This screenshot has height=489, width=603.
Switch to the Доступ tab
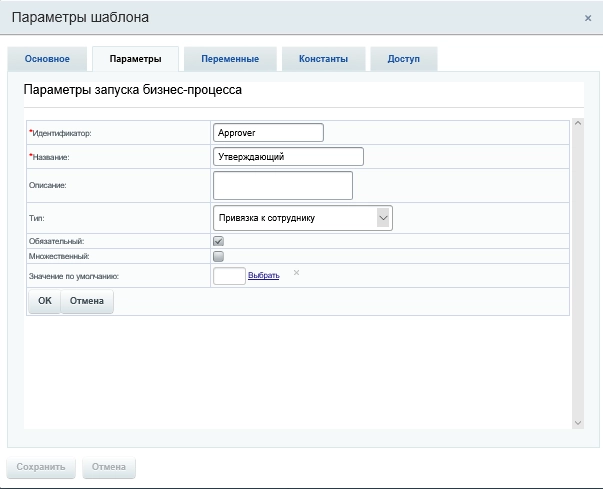404,59
